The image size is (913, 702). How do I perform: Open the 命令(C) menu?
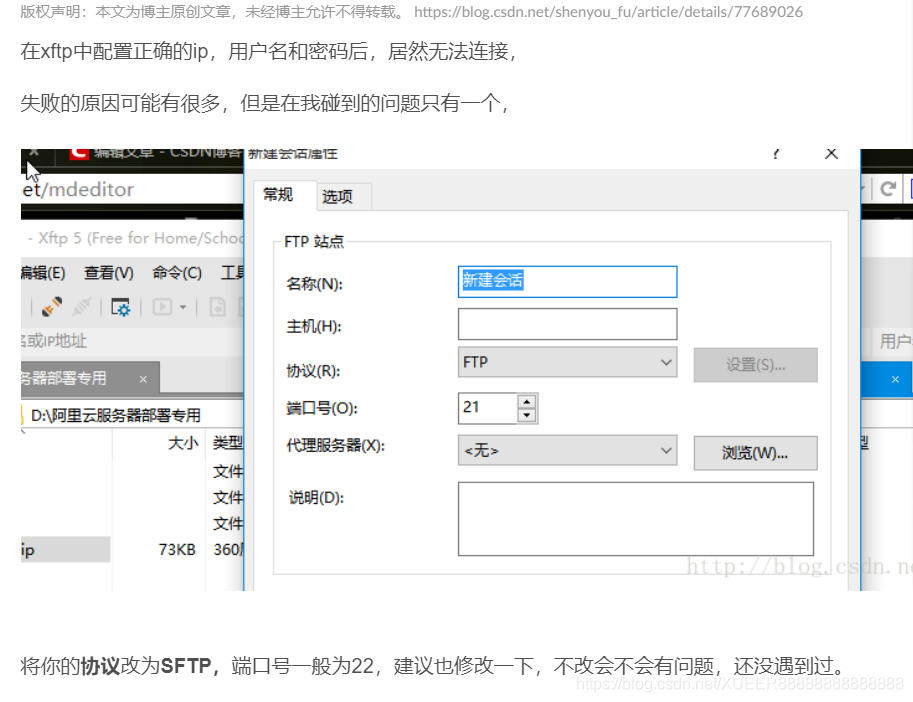(x=177, y=273)
